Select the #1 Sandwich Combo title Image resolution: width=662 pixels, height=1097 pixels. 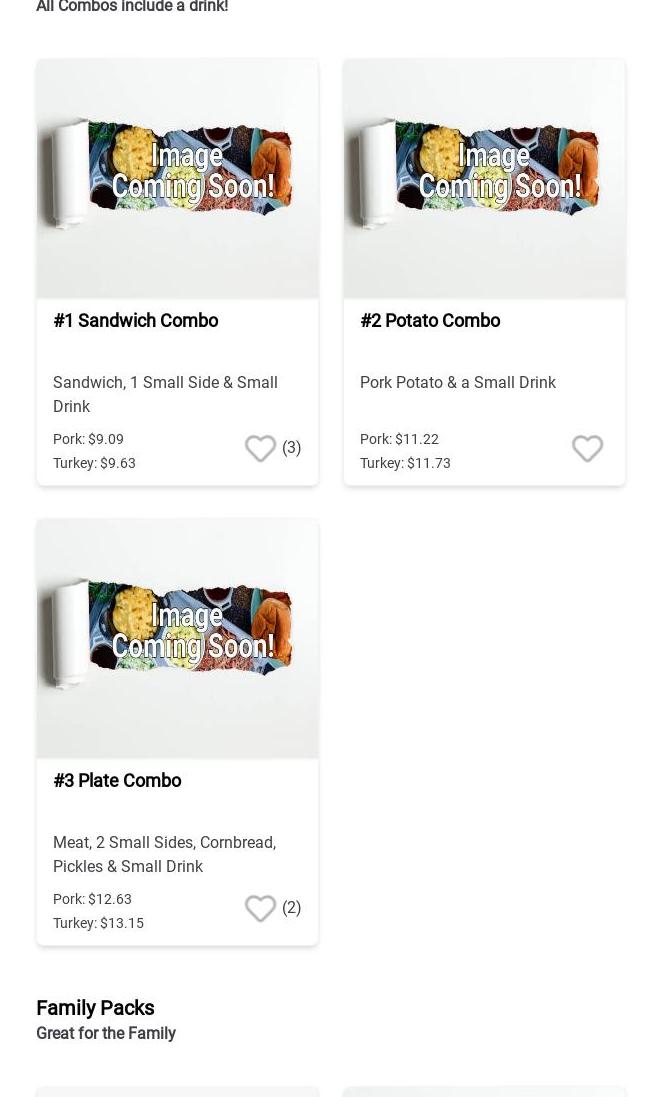(135, 320)
